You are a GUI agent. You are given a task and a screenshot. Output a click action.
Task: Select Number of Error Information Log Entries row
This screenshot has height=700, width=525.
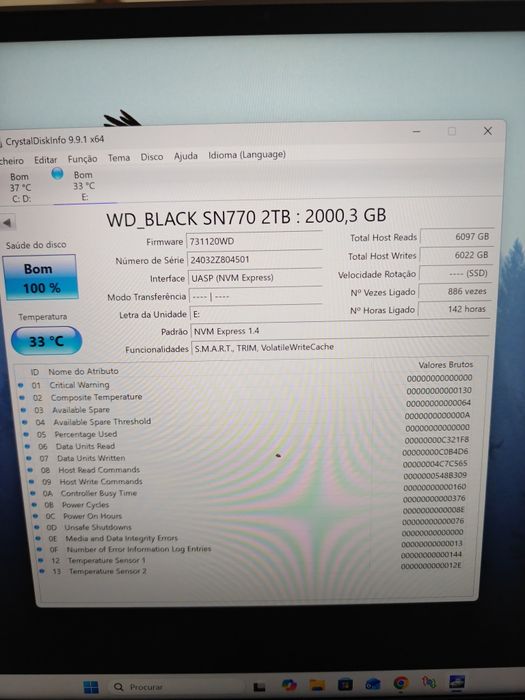[251, 548]
